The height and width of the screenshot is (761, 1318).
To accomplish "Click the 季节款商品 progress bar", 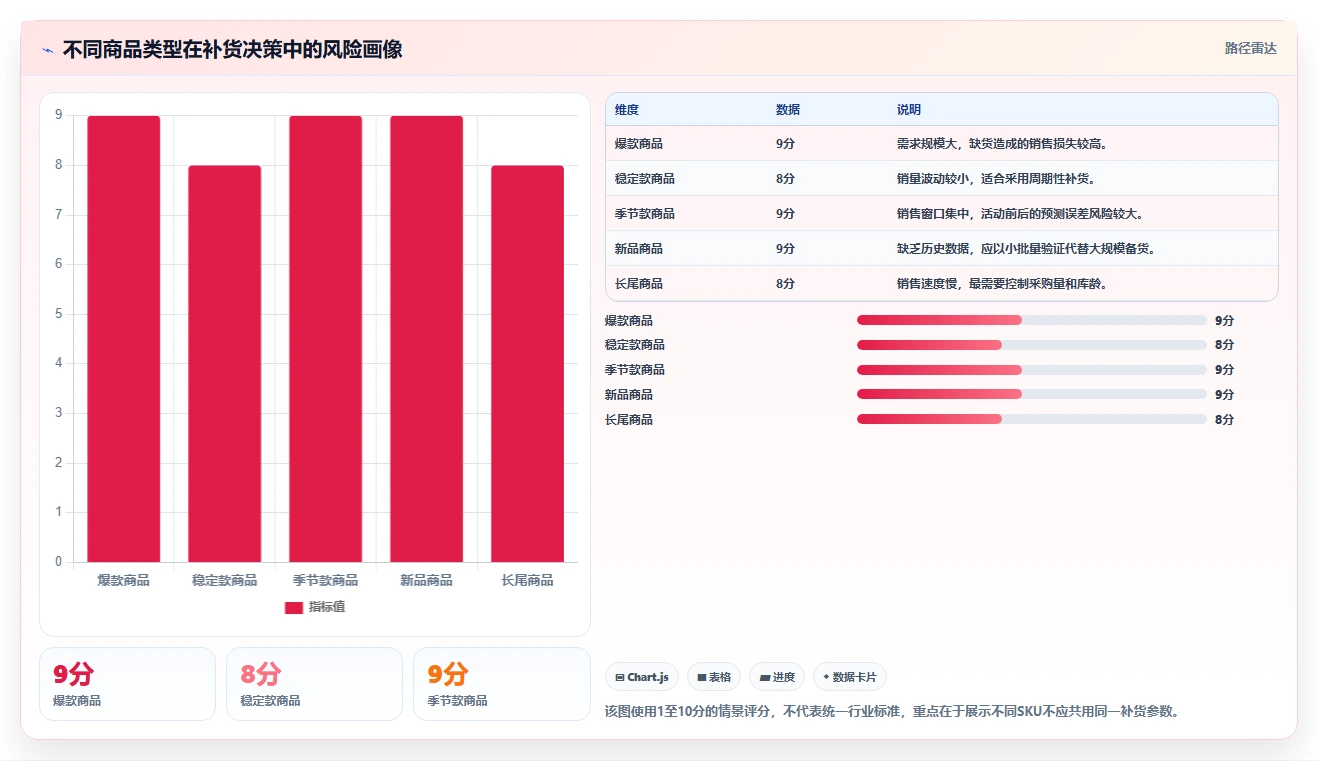I will pos(1032,370).
